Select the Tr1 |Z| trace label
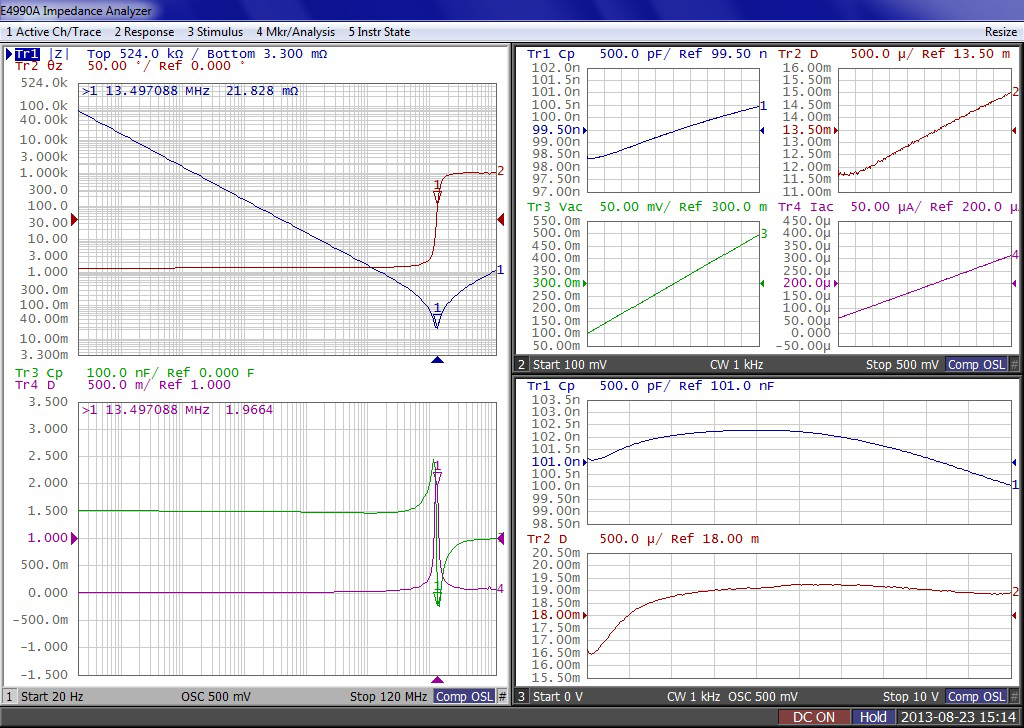 pos(41,54)
